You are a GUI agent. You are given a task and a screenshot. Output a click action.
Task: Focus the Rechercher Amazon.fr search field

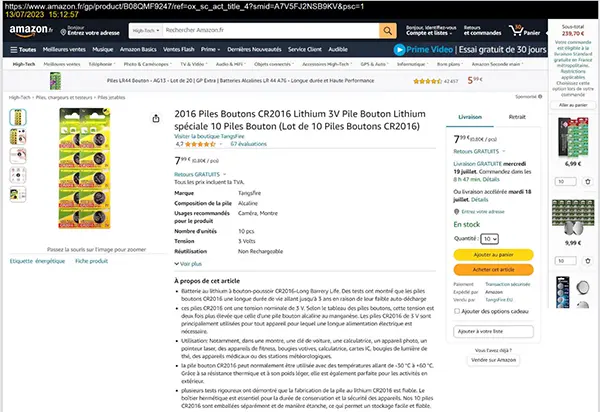point(271,31)
